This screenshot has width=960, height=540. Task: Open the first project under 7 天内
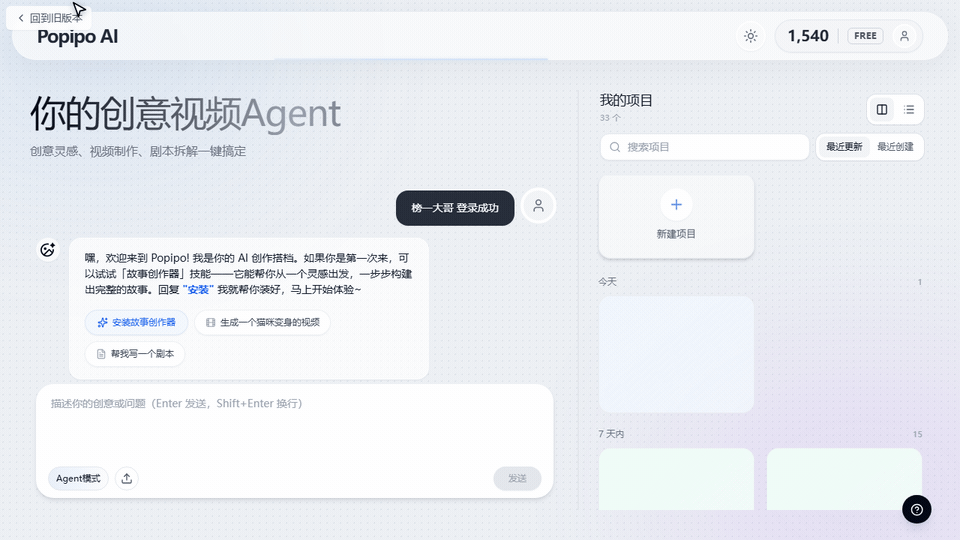(x=676, y=479)
